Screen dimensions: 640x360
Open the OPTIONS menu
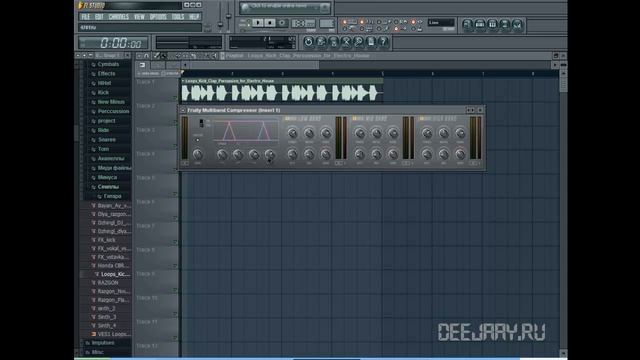[158, 17]
